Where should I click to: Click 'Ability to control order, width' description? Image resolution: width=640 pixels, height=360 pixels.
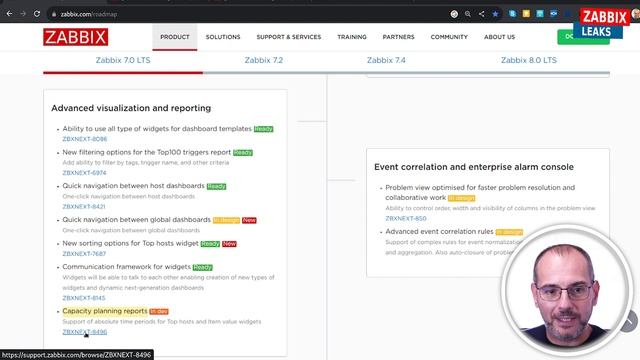(x=490, y=208)
